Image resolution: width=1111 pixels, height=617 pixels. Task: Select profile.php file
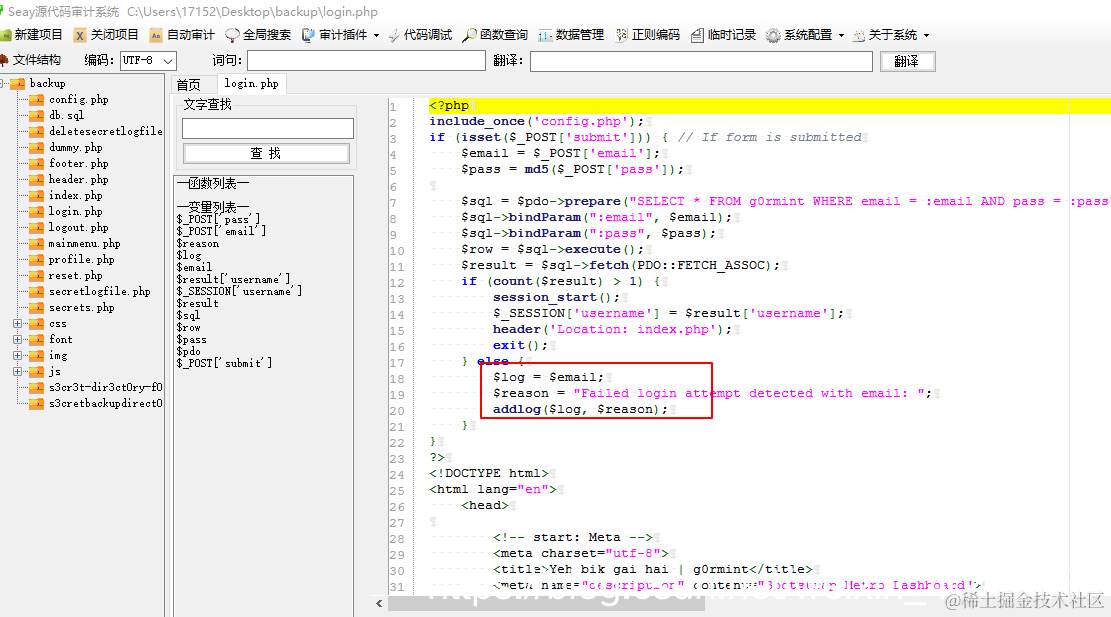[x=81, y=260]
